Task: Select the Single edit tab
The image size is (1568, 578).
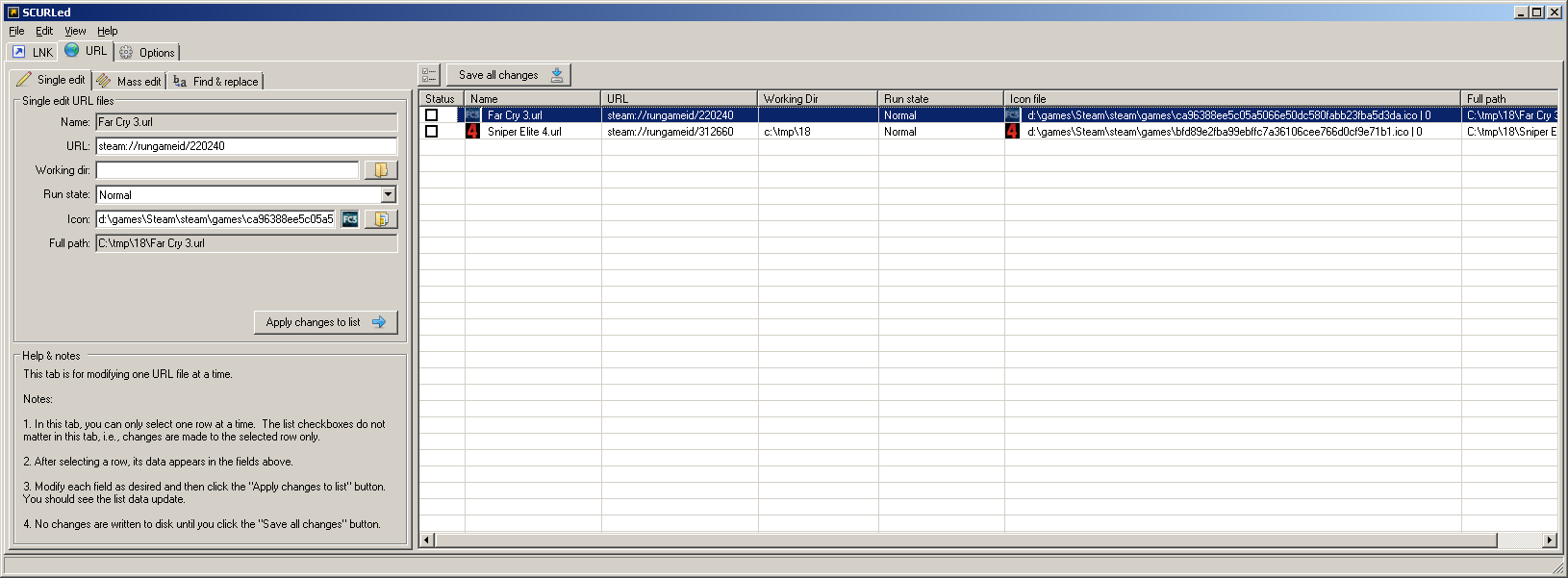Action: tap(51, 80)
